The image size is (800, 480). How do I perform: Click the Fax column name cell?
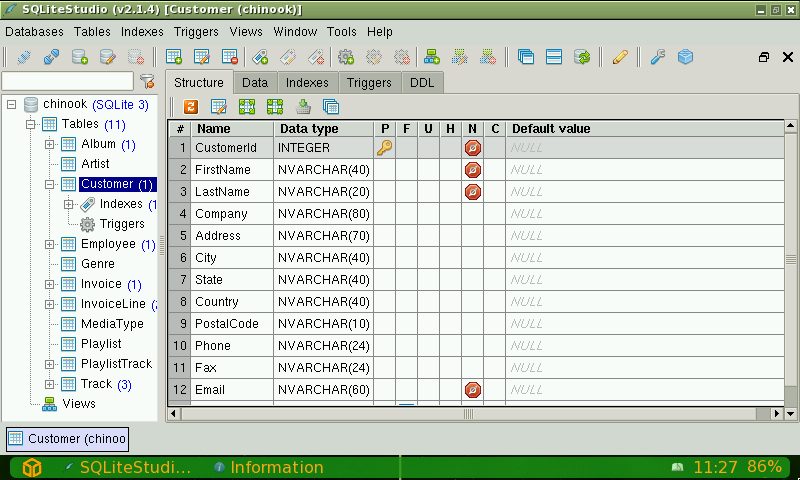click(x=232, y=368)
